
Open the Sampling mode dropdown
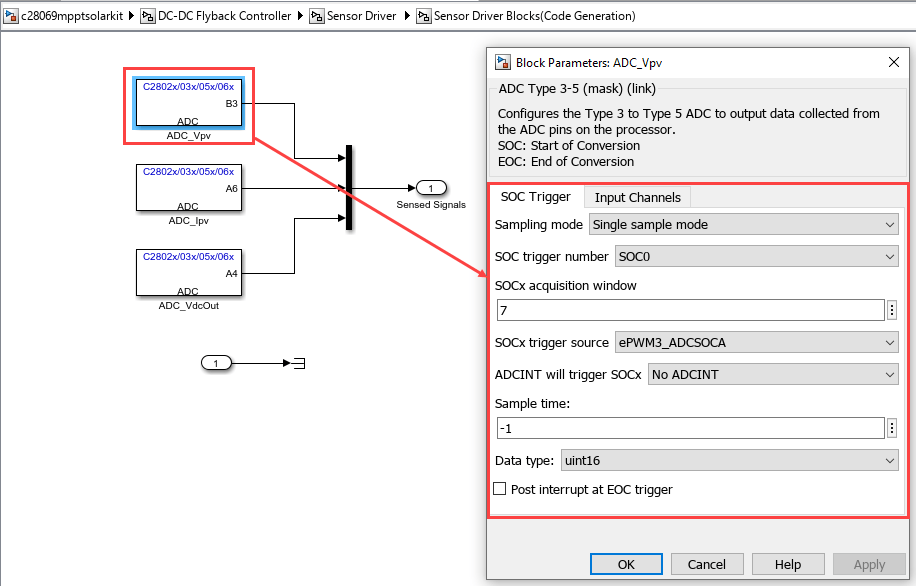point(744,224)
